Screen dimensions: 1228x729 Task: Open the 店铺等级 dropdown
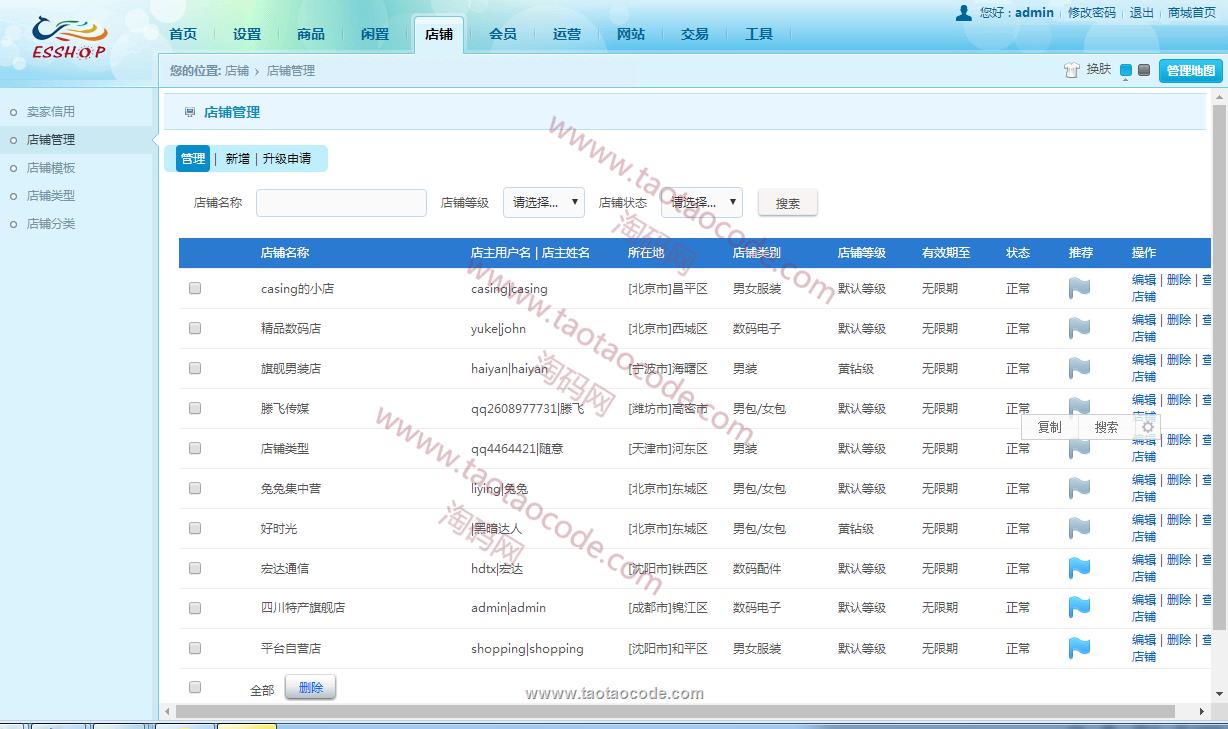coord(543,202)
